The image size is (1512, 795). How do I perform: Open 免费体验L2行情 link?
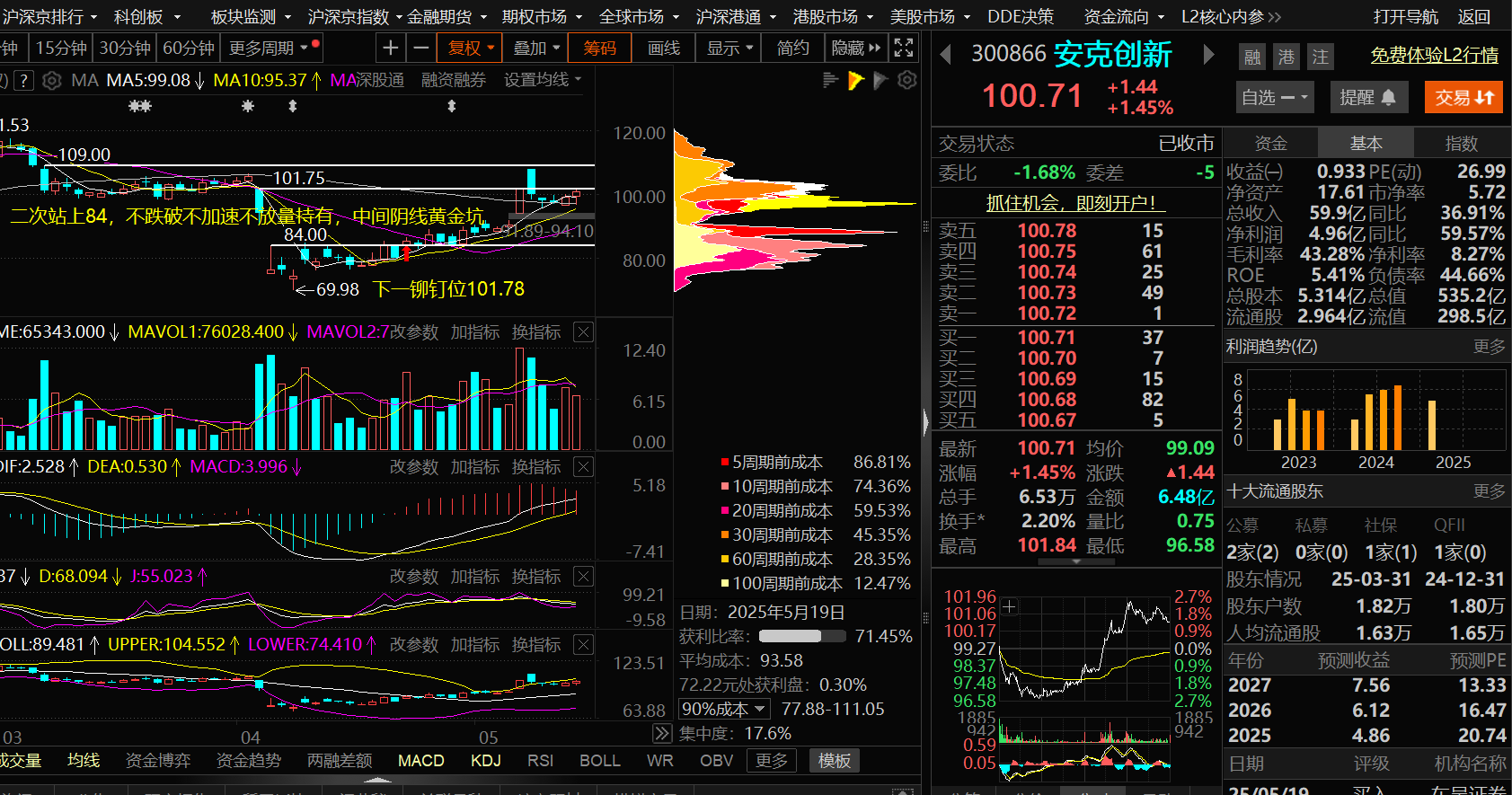click(x=1434, y=56)
